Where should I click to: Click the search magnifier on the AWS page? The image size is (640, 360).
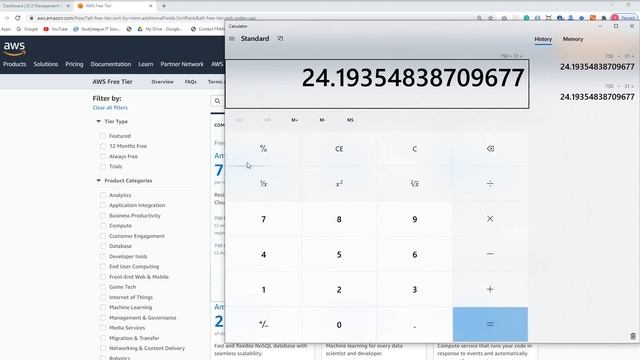pyautogui.click(x=218, y=101)
